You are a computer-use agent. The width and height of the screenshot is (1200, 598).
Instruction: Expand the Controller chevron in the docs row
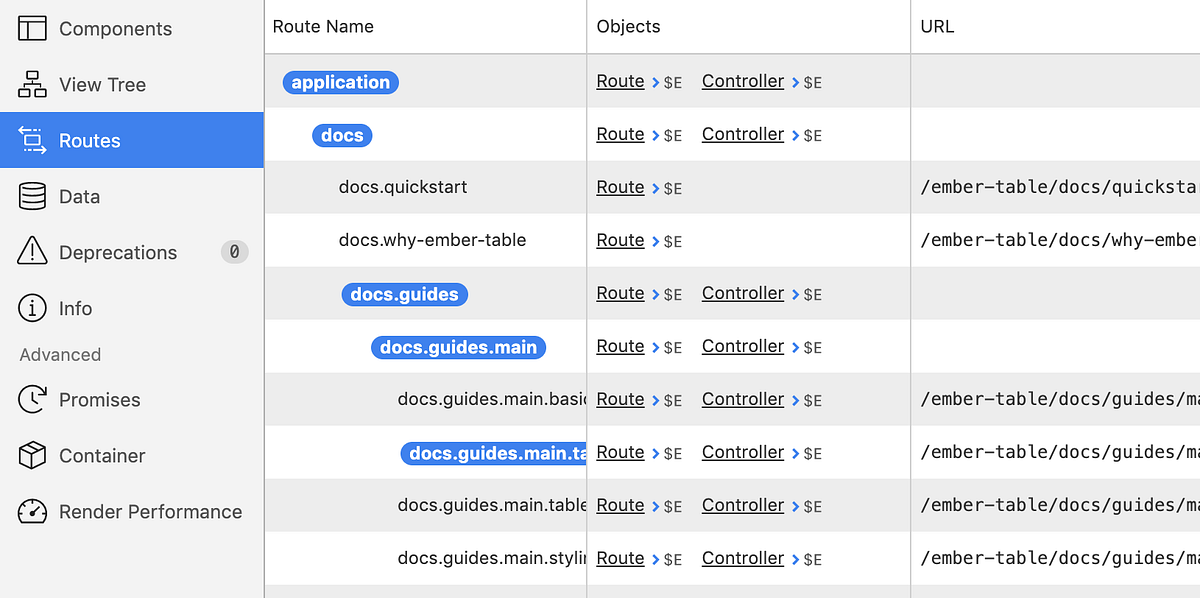793,134
